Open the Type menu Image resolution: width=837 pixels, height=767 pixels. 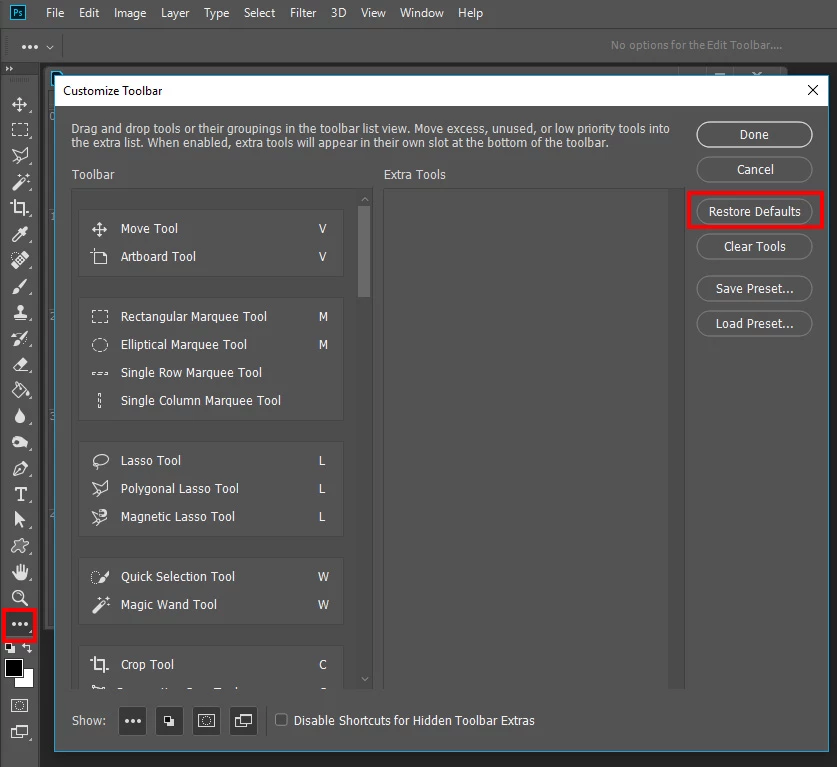pyautogui.click(x=216, y=13)
